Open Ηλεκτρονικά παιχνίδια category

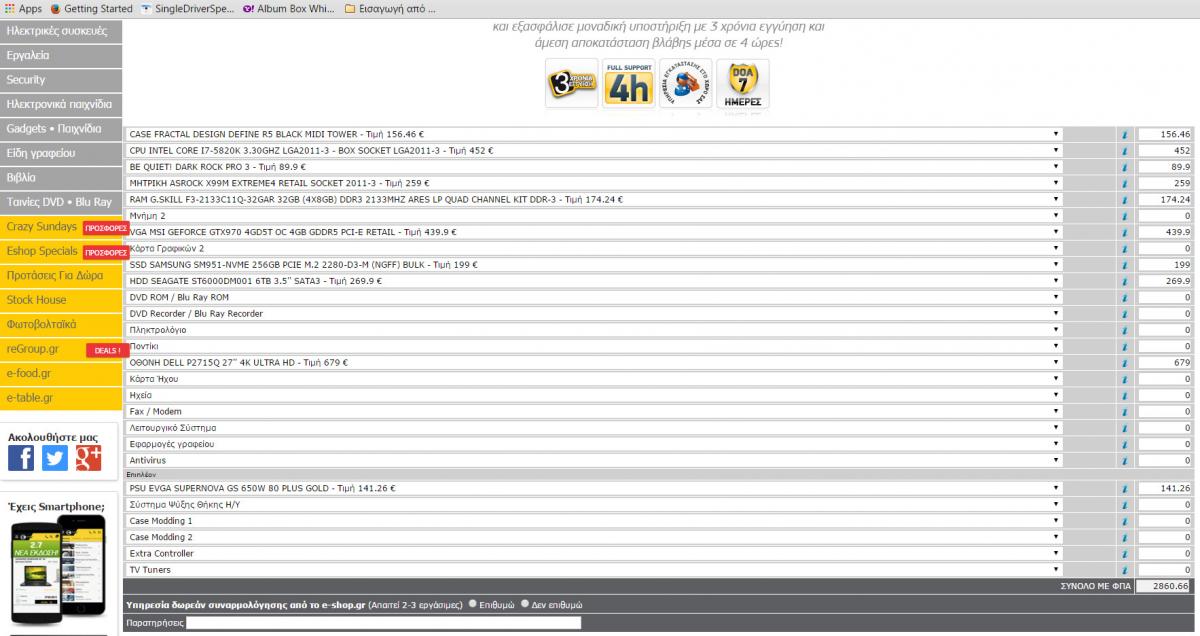click(x=61, y=104)
